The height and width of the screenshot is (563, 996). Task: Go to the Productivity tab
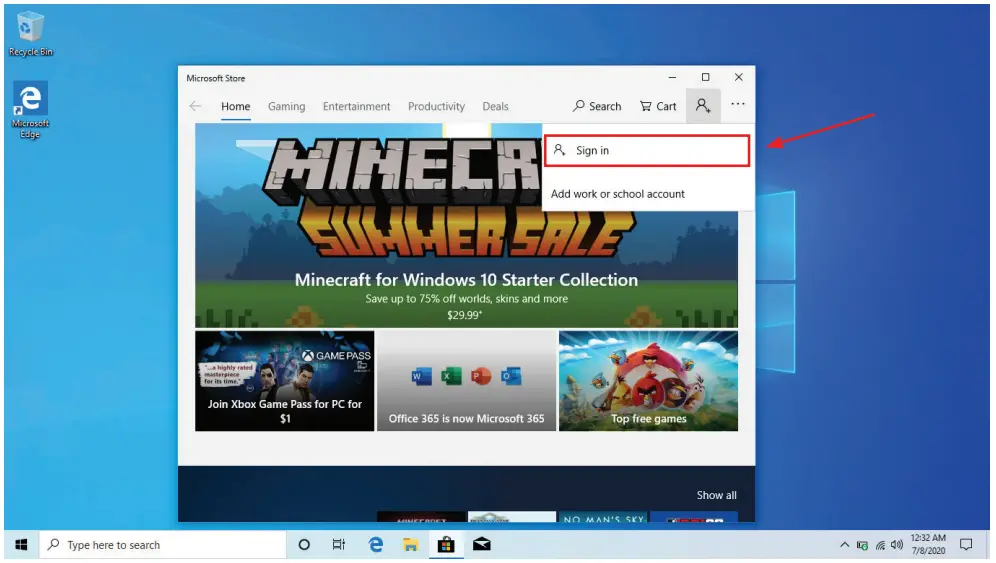[x=436, y=106]
